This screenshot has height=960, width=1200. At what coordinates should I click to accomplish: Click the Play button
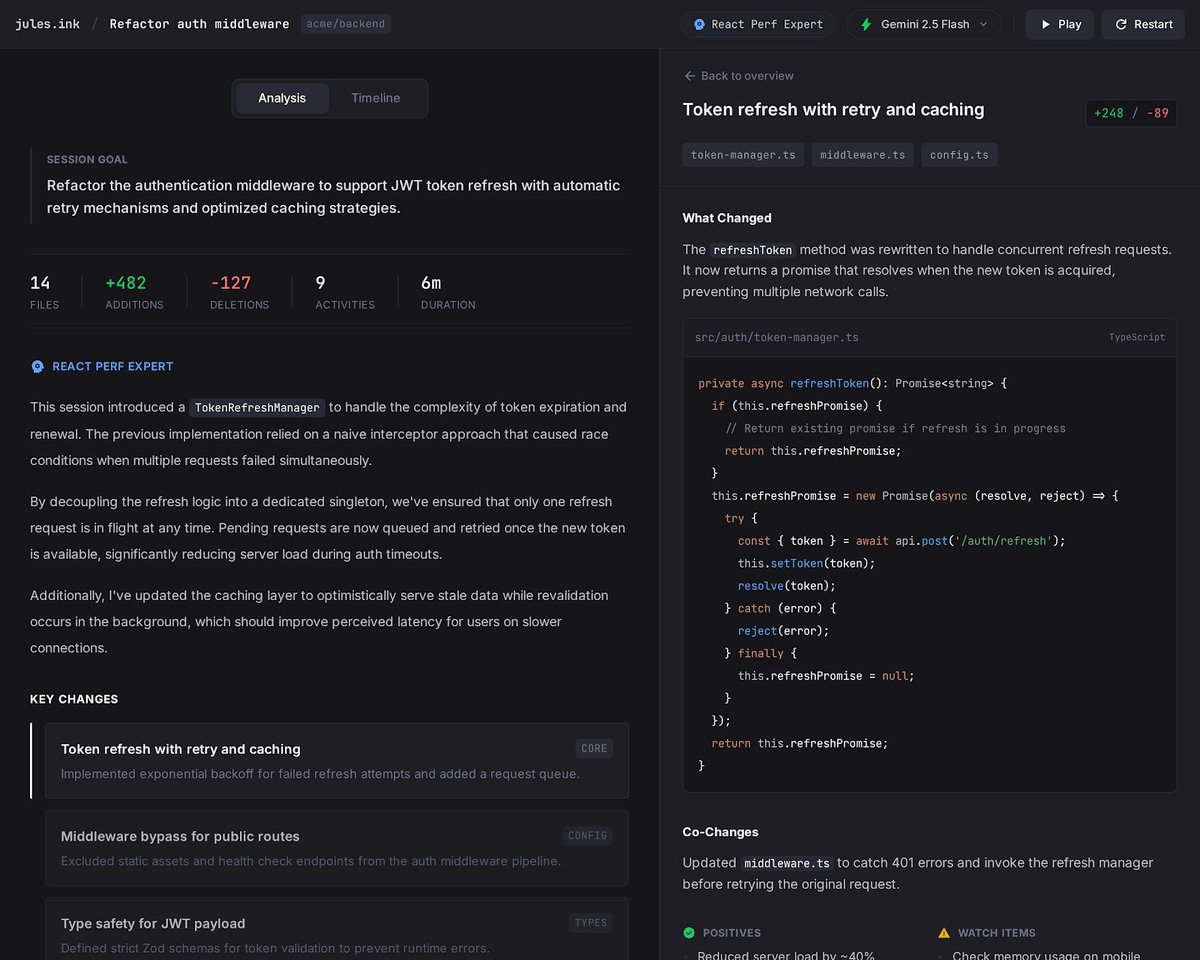[x=1060, y=24]
